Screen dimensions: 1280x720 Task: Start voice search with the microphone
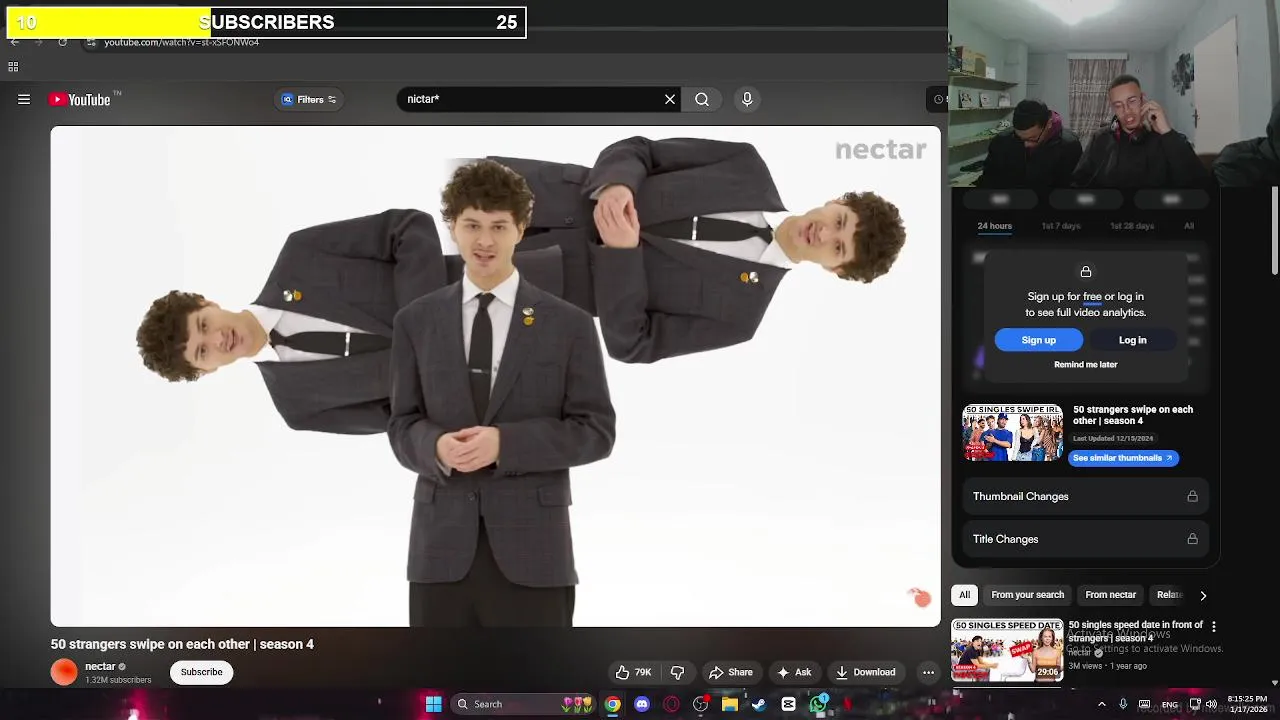click(x=747, y=99)
